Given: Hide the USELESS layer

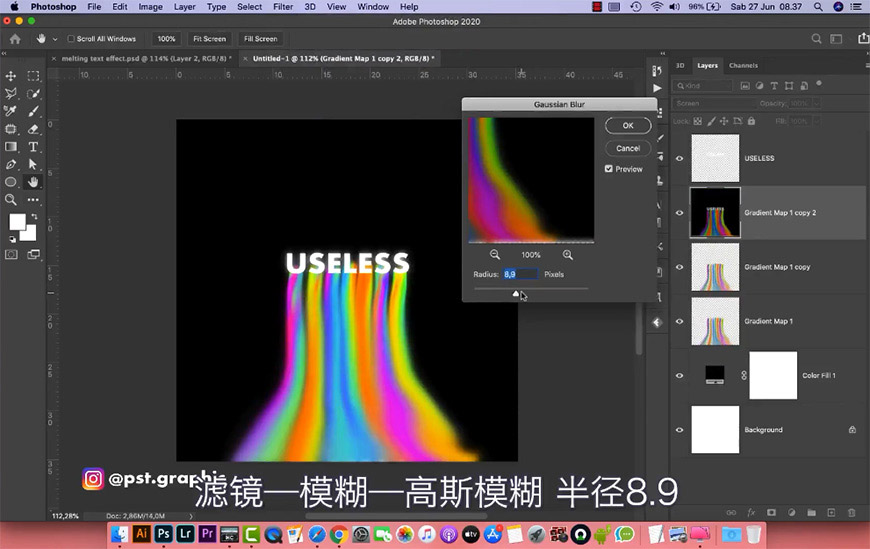Looking at the screenshot, I should coord(680,158).
